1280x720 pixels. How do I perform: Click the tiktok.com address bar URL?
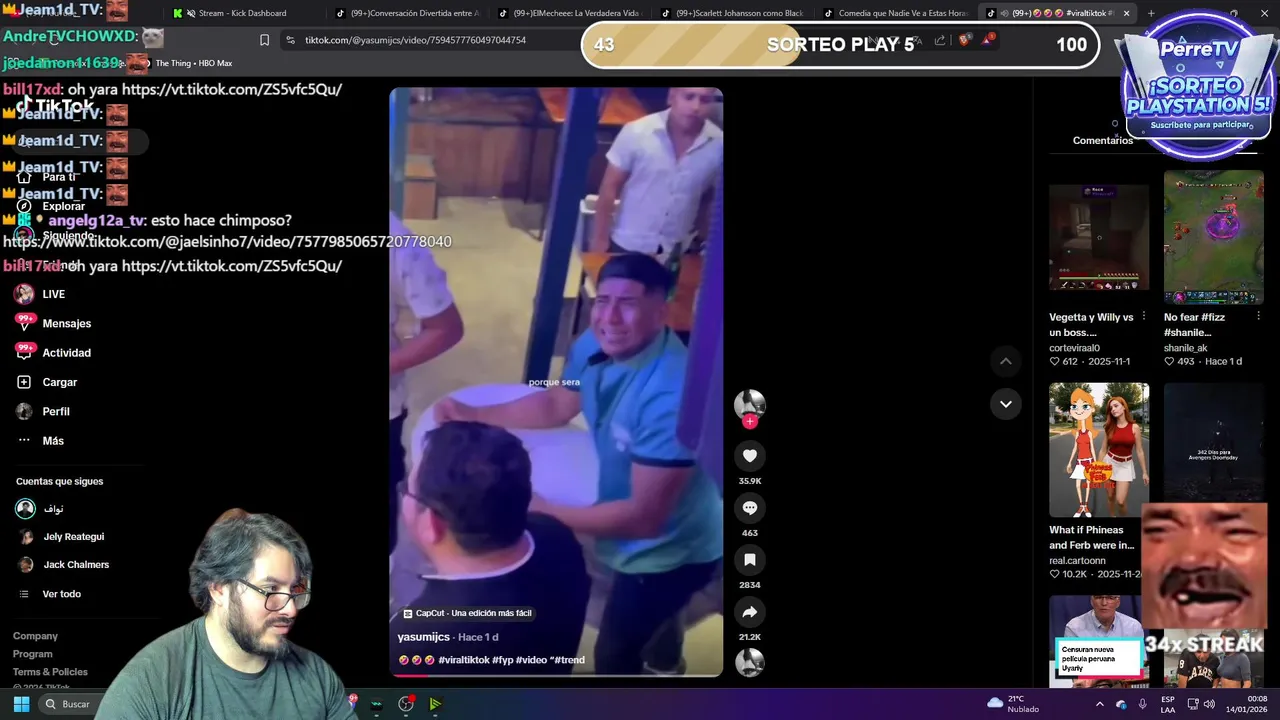[415, 40]
